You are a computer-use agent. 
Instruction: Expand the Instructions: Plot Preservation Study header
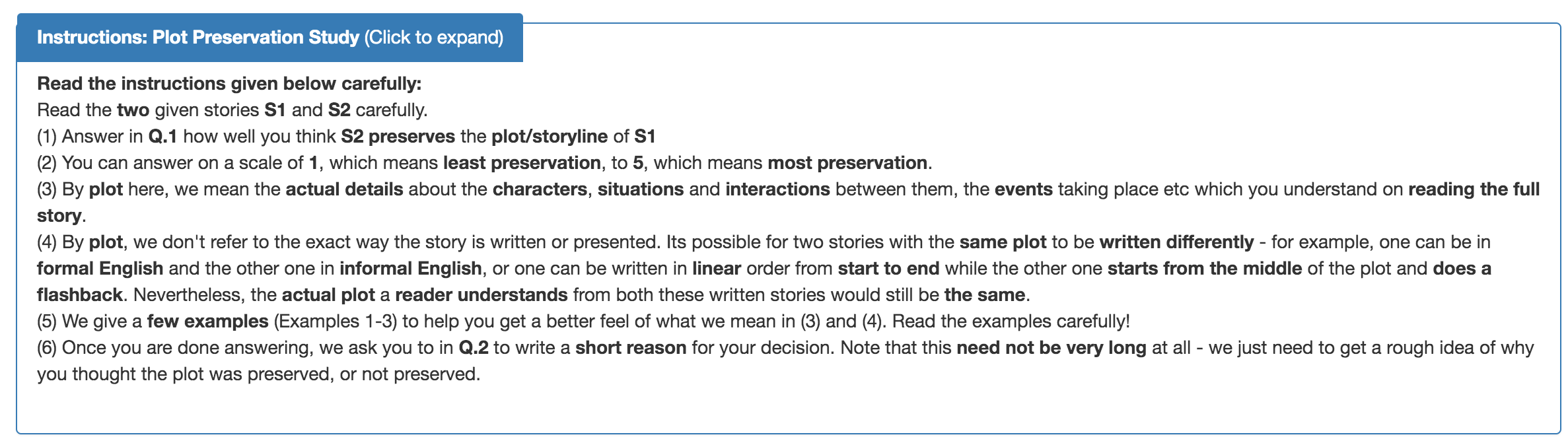coord(198,38)
